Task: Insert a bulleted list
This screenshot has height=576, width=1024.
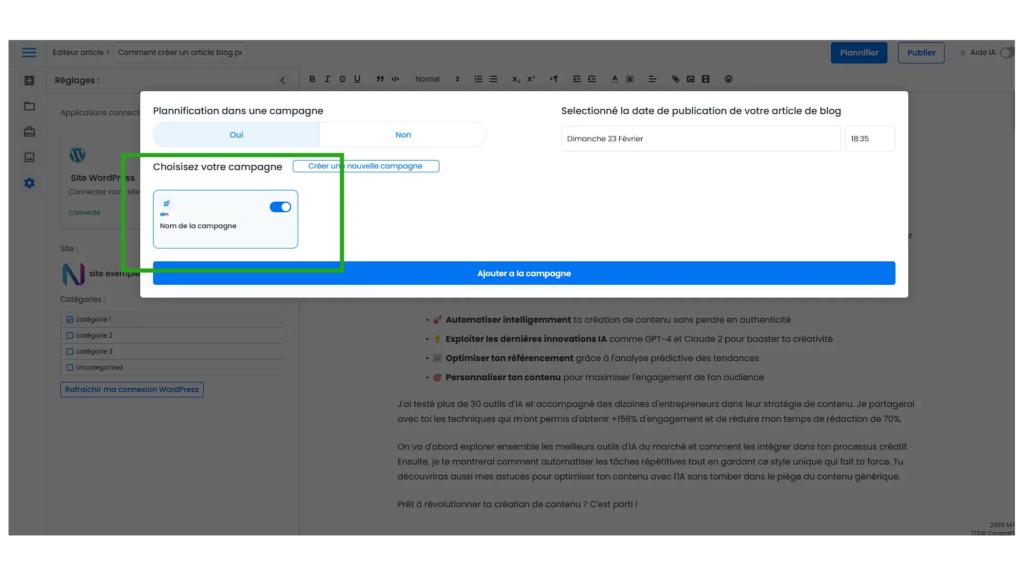Action: [x=493, y=79]
